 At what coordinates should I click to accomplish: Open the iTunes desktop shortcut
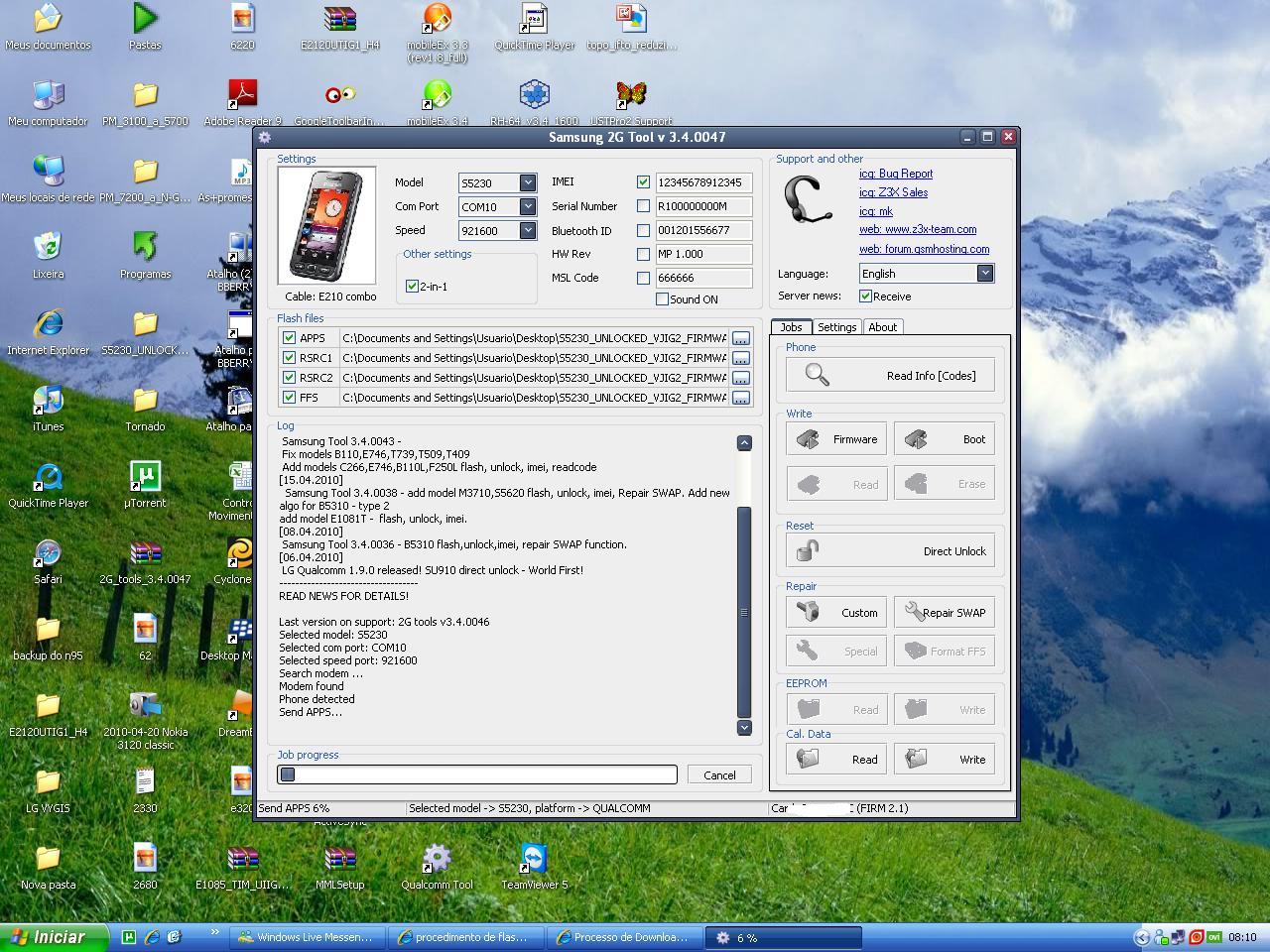(x=48, y=409)
